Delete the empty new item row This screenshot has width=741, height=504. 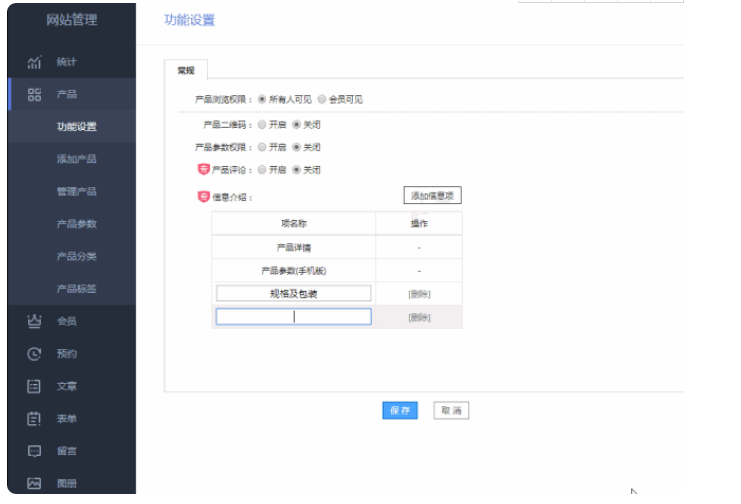point(419,317)
